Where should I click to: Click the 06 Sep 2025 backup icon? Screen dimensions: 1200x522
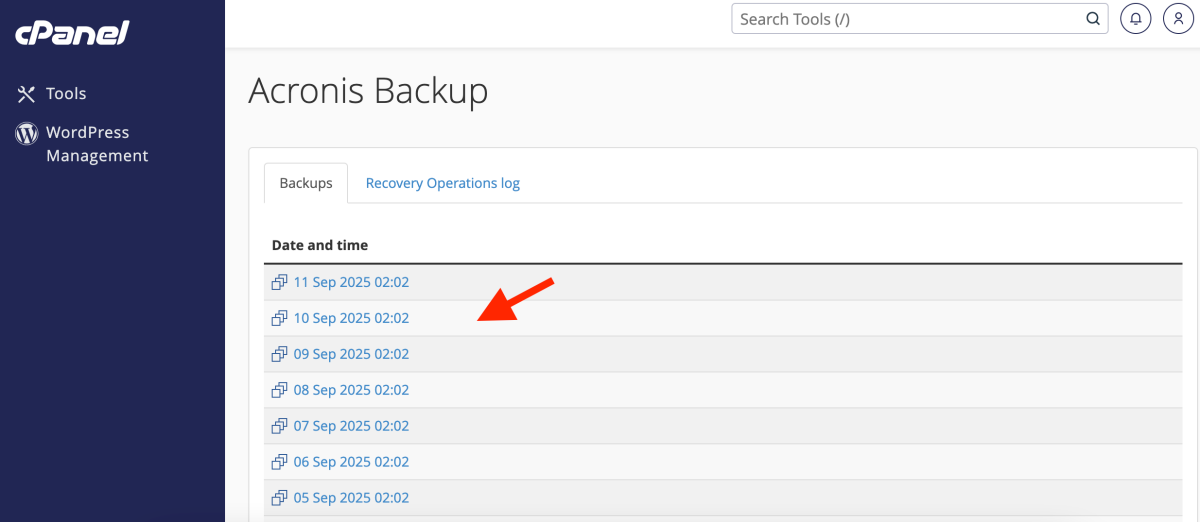click(x=280, y=462)
